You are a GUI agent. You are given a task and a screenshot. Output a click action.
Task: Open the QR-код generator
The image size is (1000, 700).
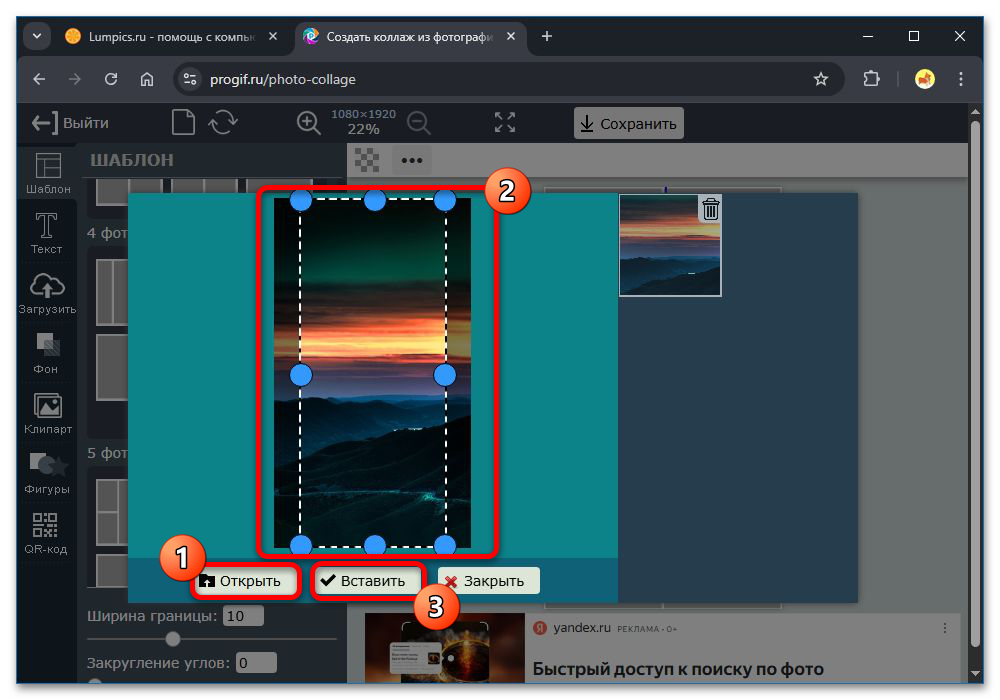(47, 532)
